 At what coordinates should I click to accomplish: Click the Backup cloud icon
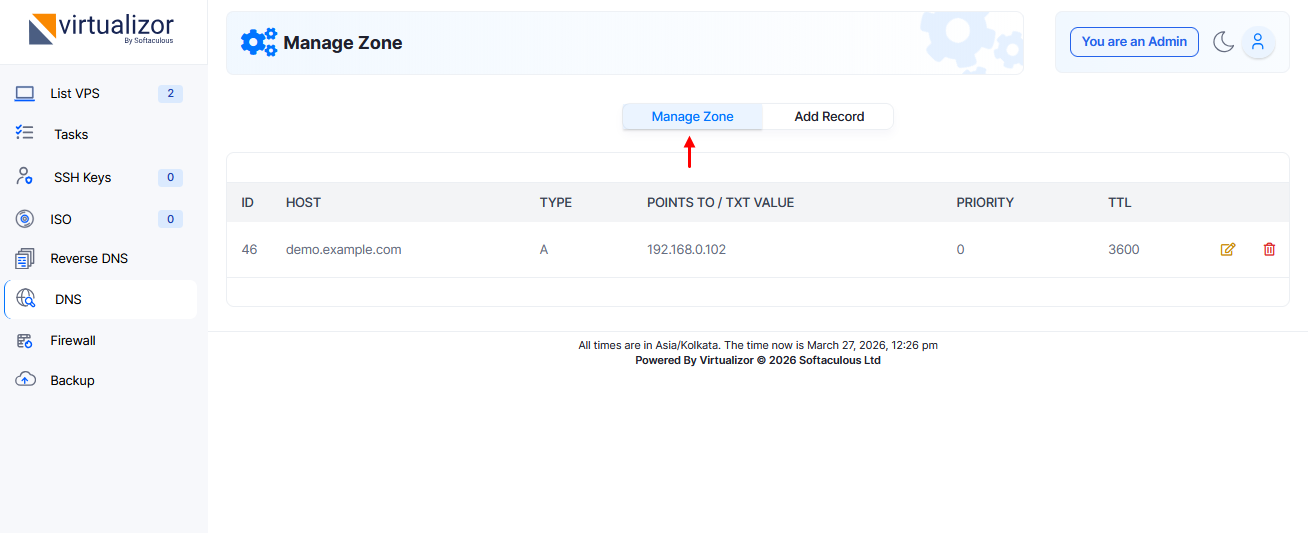click(25, 380)
